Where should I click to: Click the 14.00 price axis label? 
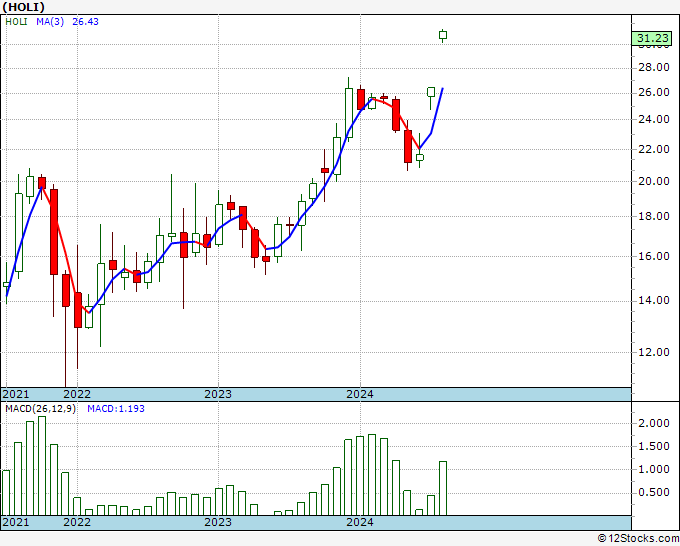(654, 300)
